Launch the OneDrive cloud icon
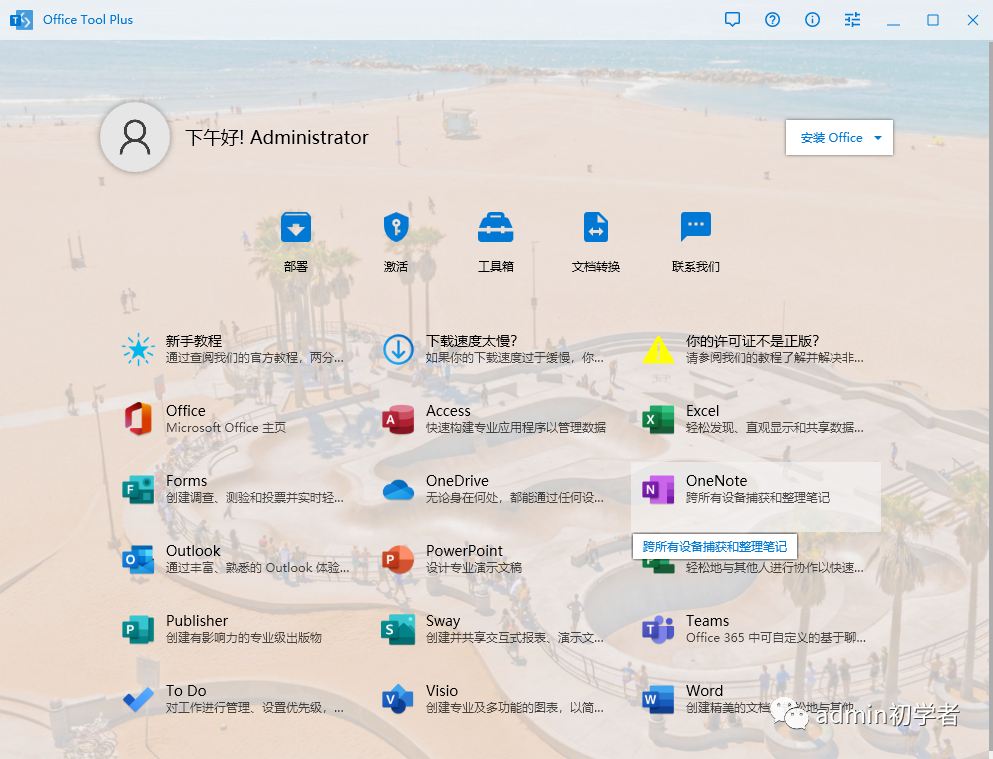Screen dimensions: 993x759 pos(398,490)
